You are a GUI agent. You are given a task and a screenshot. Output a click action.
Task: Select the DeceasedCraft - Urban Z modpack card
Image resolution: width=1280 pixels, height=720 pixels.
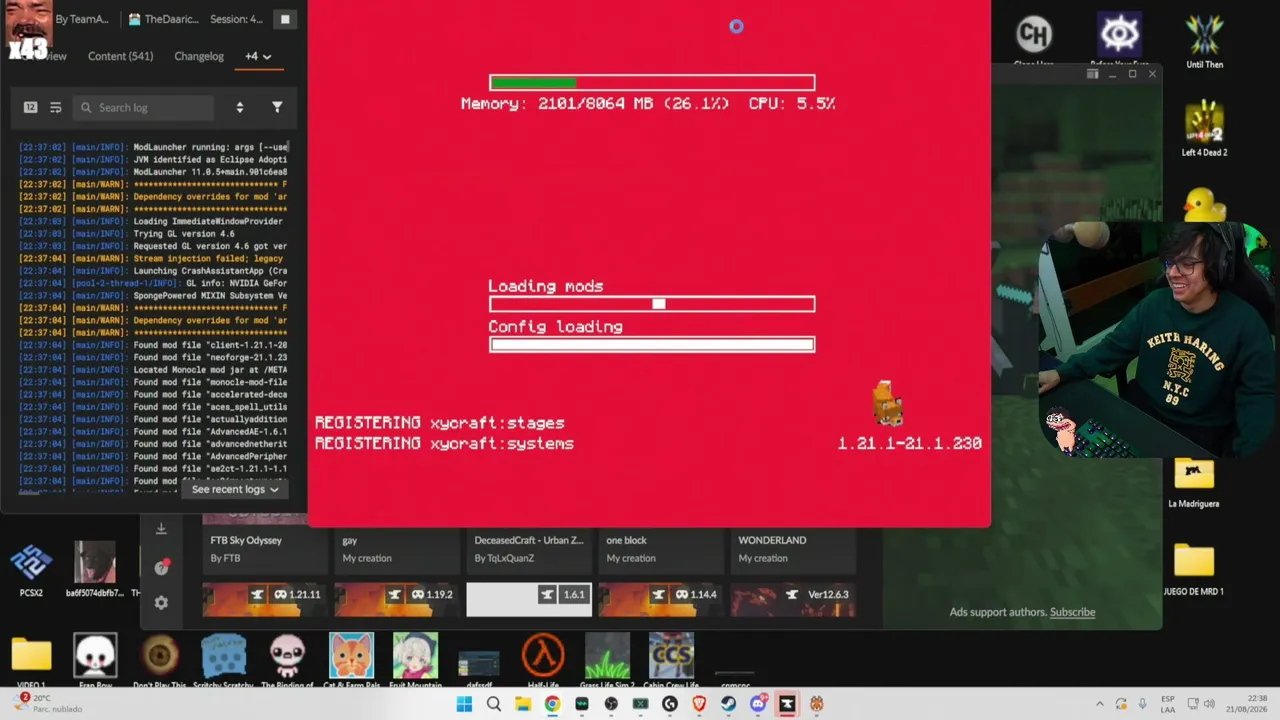point(528,548)
